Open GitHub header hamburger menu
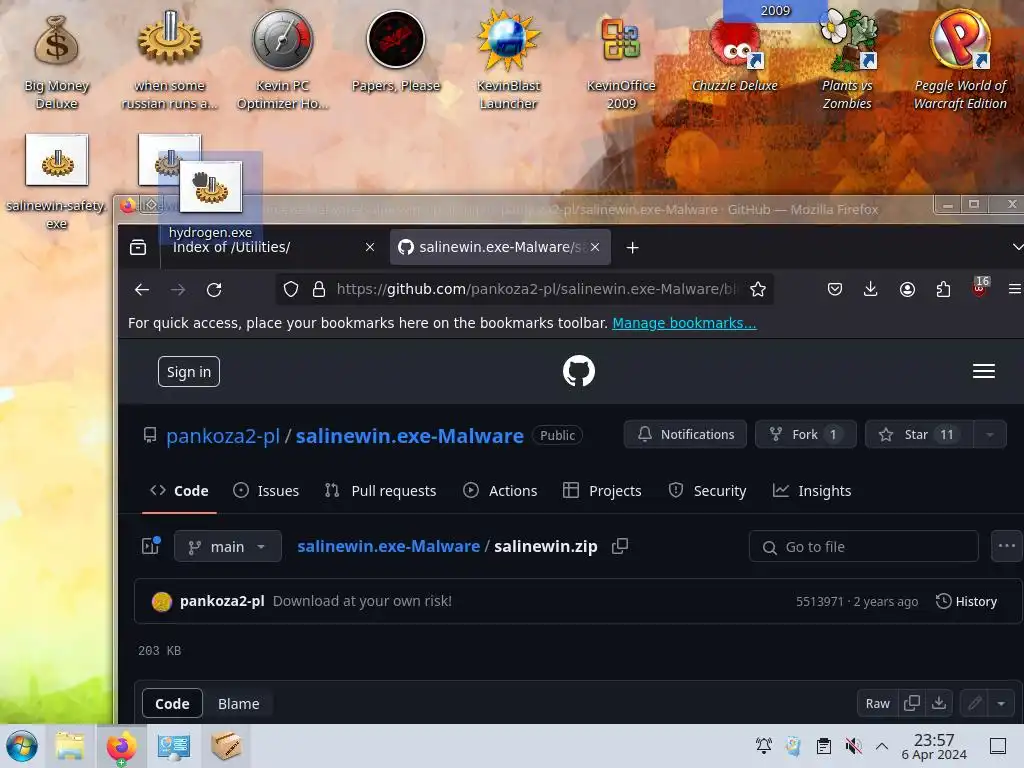This screenshot has height=768, width=1024. (x=984, y=371)
